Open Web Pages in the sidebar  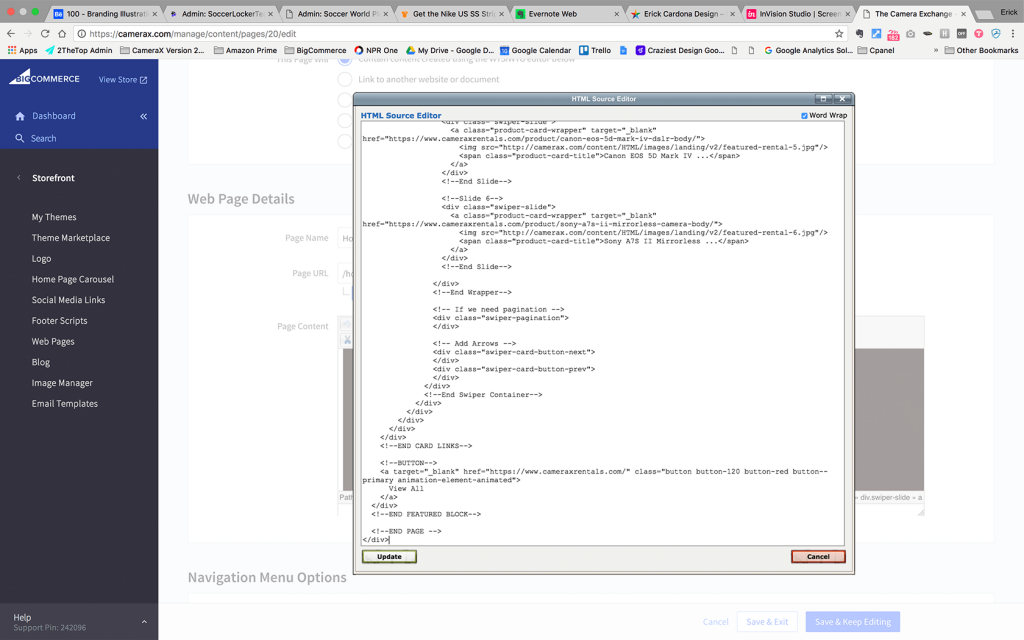pos(53,342)
